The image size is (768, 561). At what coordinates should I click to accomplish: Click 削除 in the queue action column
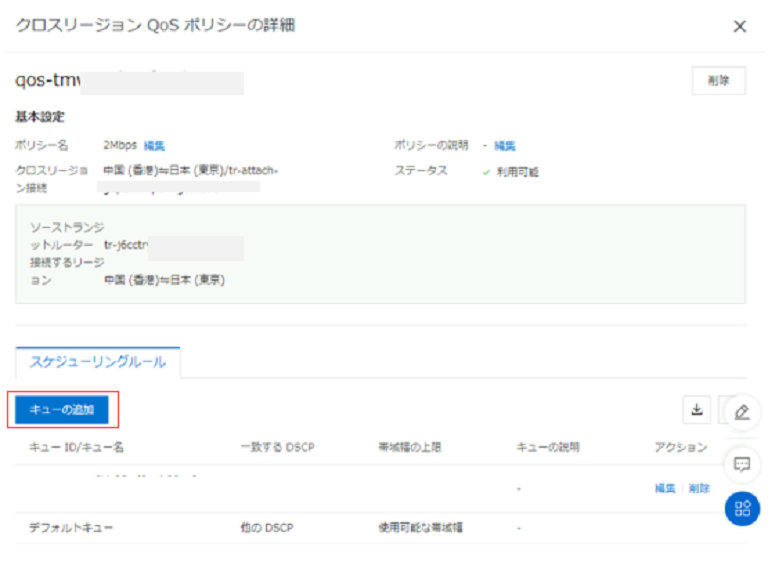point(699,488)
